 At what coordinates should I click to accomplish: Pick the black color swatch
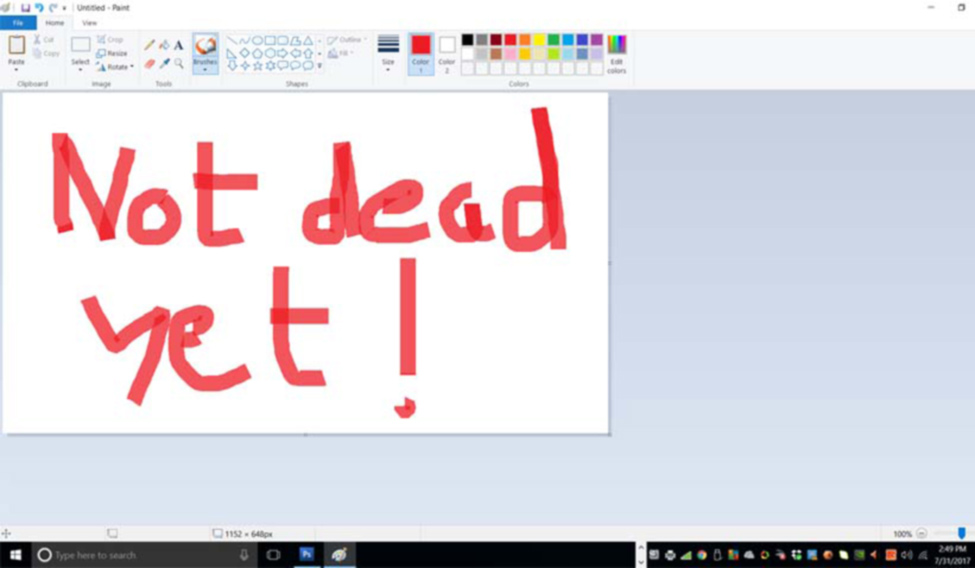(468, 40)
